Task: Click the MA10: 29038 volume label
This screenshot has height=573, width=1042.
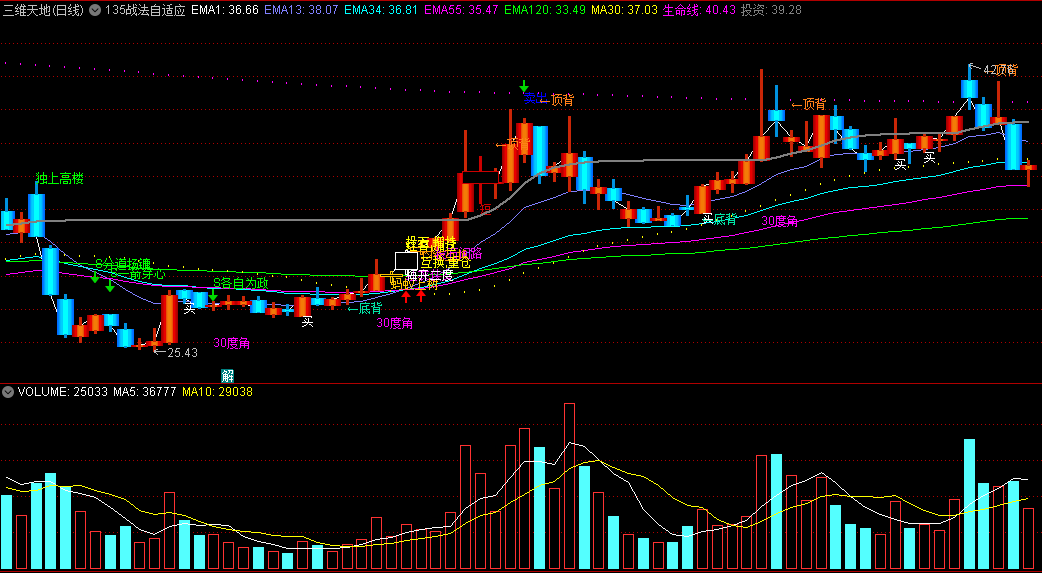Action: 217,392
